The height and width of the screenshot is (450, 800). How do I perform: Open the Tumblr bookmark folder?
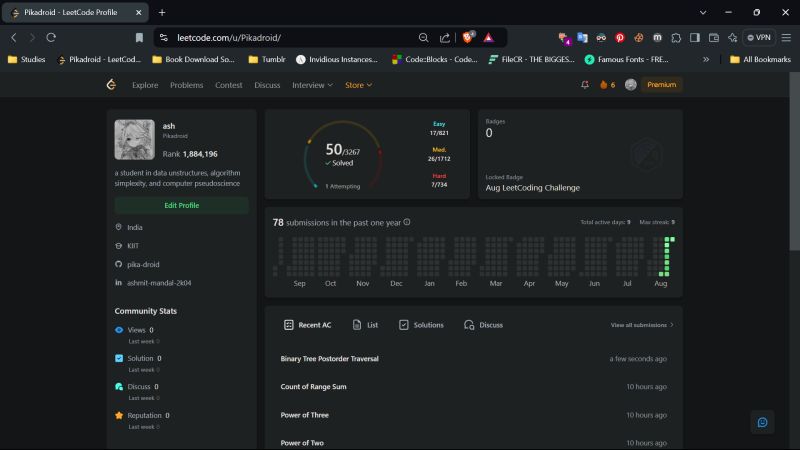coord(267,59)
